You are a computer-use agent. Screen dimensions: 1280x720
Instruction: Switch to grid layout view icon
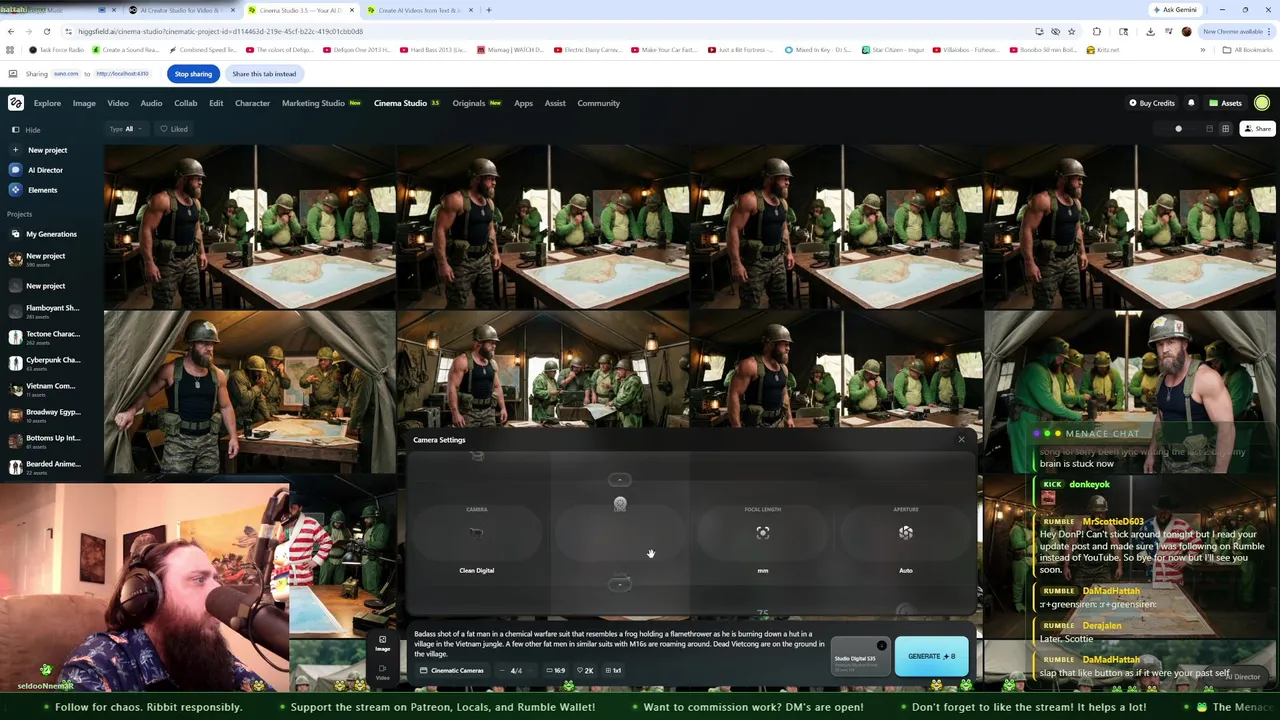(x=1225, y=129)
